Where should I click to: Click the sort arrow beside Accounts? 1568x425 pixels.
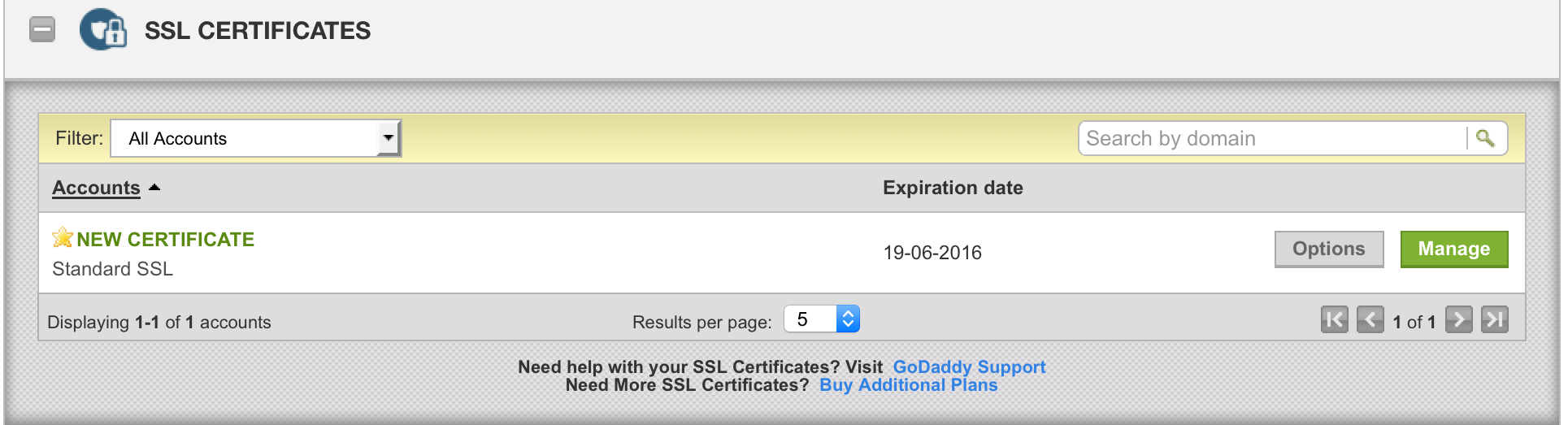(x=154, y=188)
